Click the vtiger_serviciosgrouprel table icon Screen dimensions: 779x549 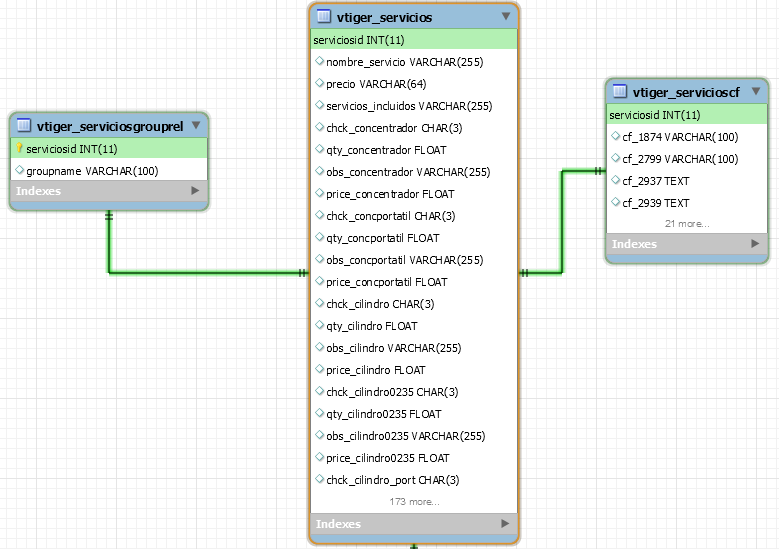tap(24, 125)
